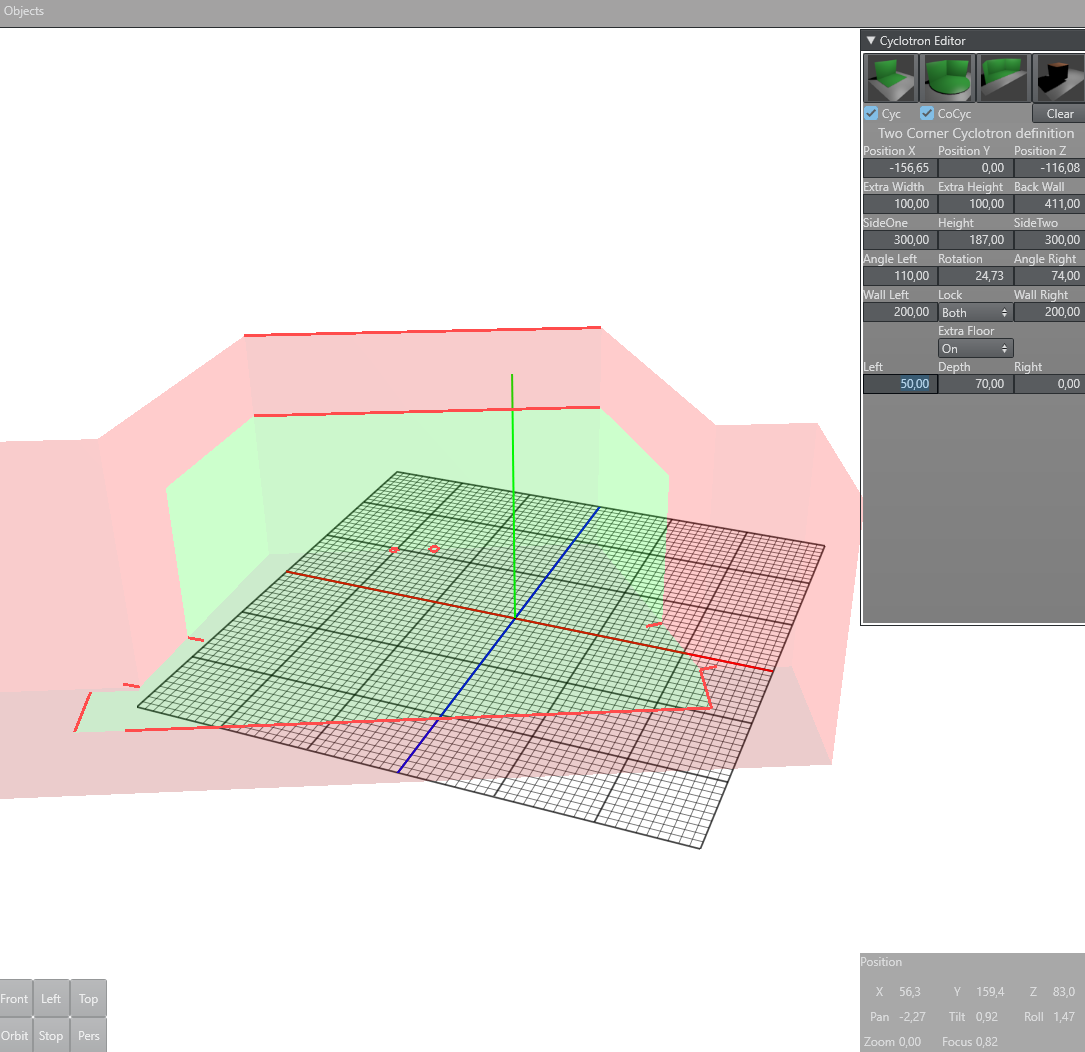This screenshot has height=1052, width=1085.
Task: Switch to Pers perspective view
Action: pyautogui.click(x=88, y=1035)
